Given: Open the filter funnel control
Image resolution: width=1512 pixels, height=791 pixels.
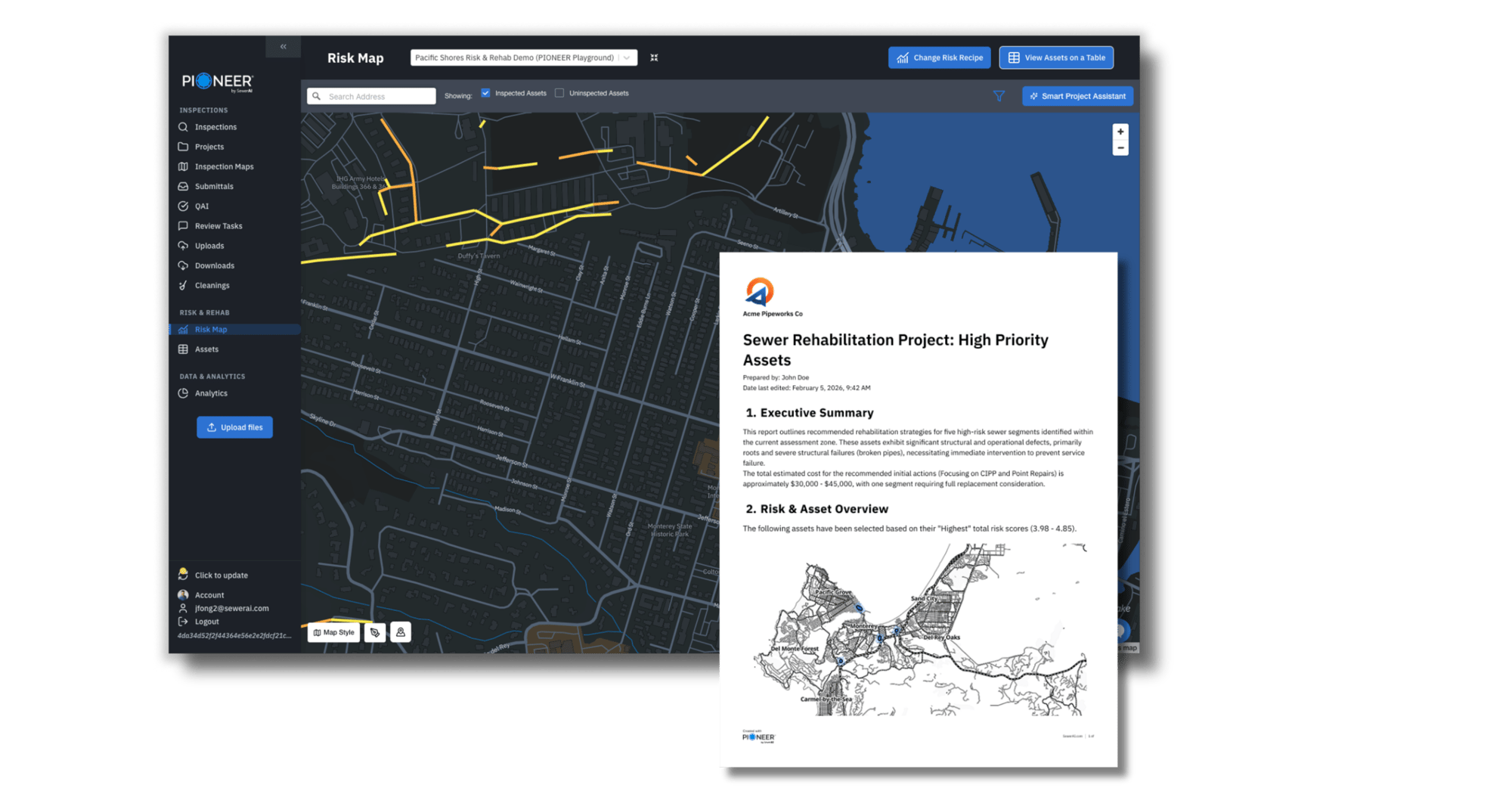Looking at the screenshot, I should 999,96.
